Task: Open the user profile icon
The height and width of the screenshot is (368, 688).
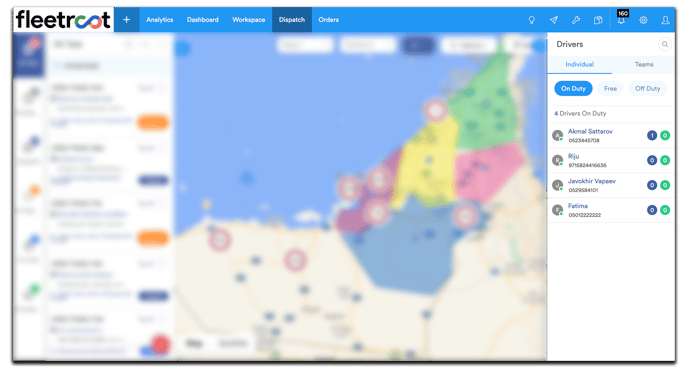Action: pyautogui.click(x=666, y=20)
